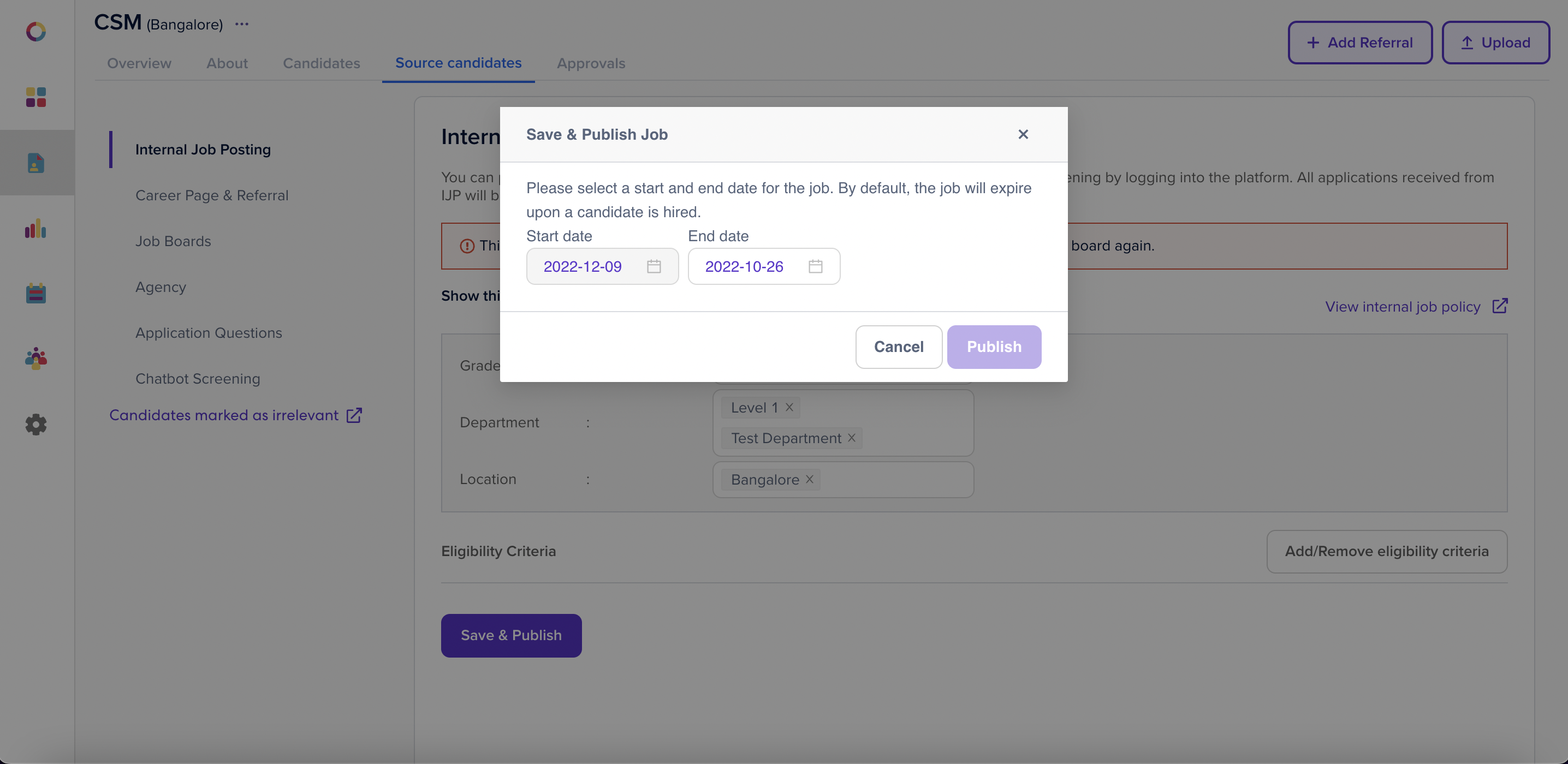Screen dimensions: 1568x764
Task: Switch to the Candidates tab
Action: coord(322,63)
